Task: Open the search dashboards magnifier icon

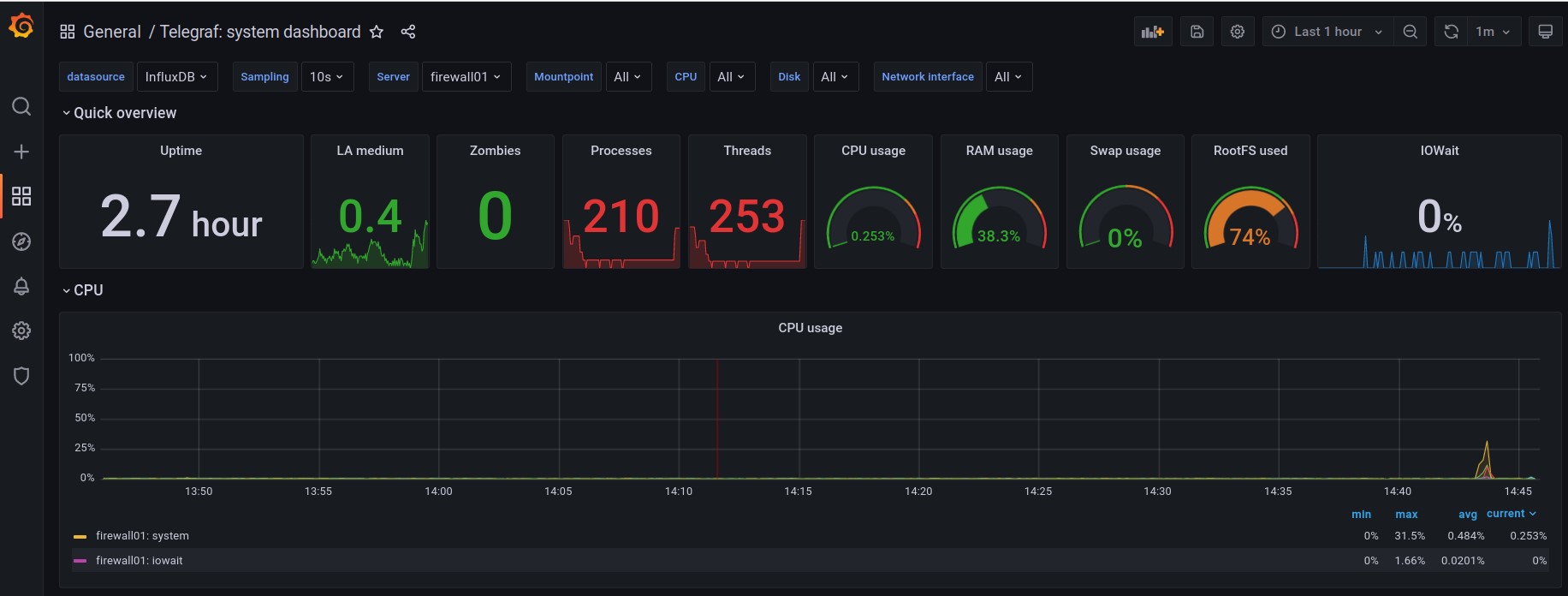Action: (21, 106)
